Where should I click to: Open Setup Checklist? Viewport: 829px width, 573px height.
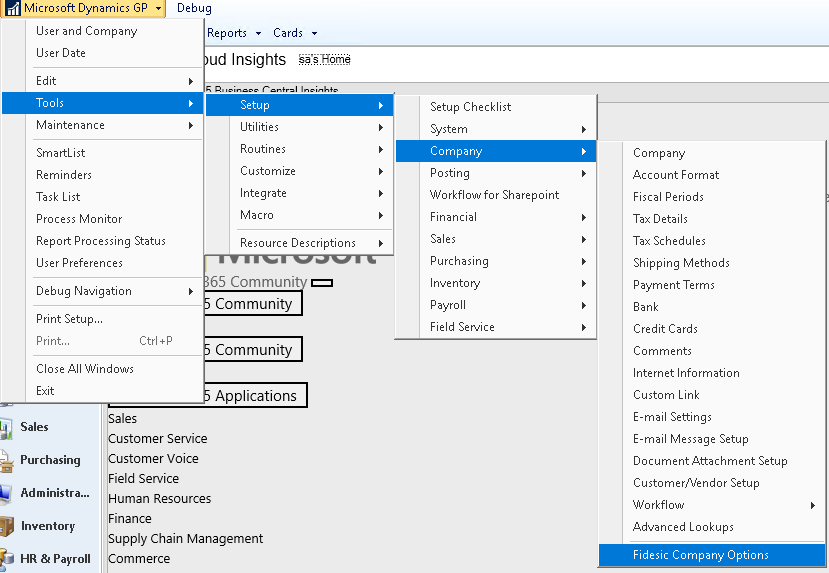(x=496, y=107)
